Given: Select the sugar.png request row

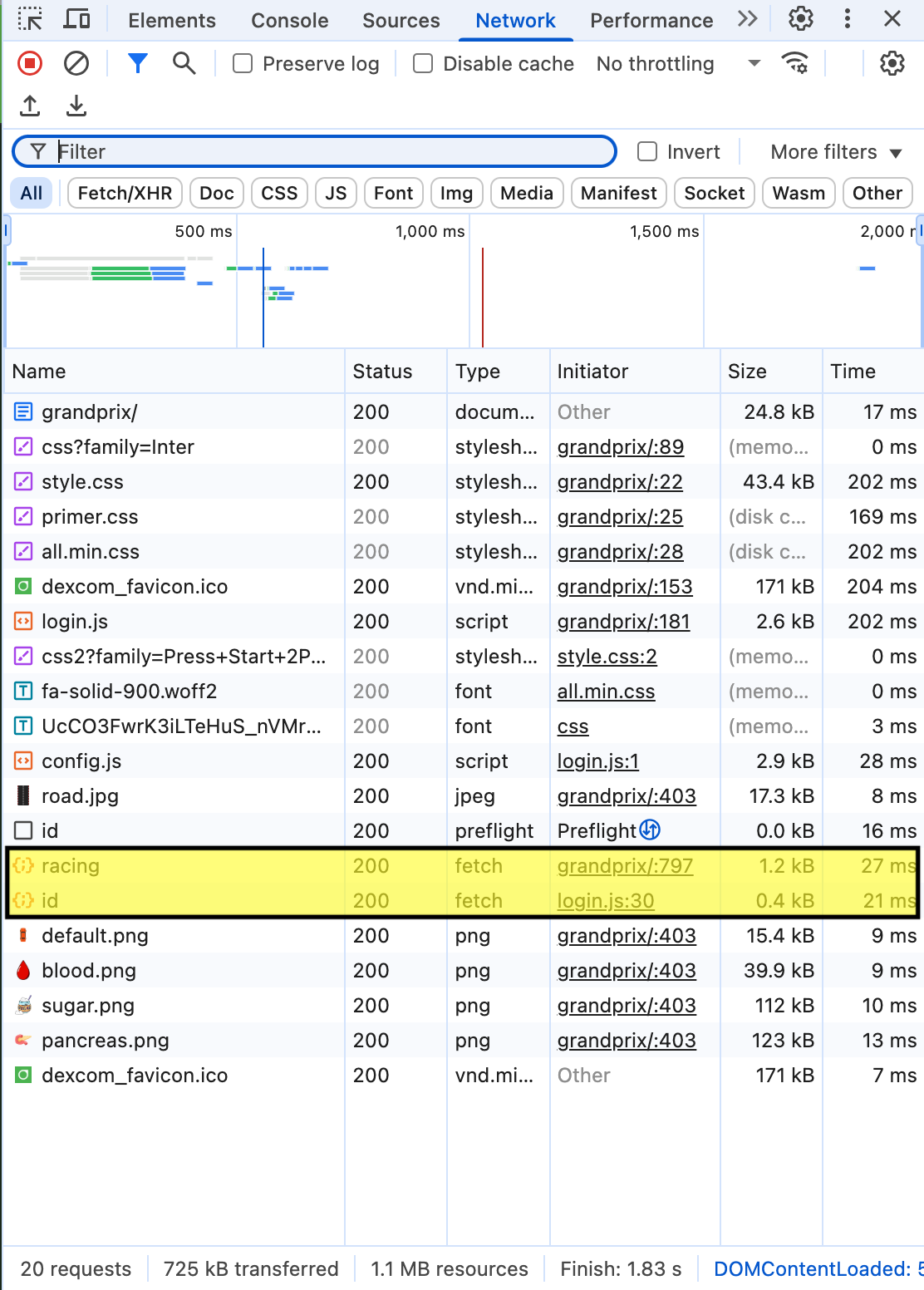Looking at the screenshot, I should point(464,1006).
